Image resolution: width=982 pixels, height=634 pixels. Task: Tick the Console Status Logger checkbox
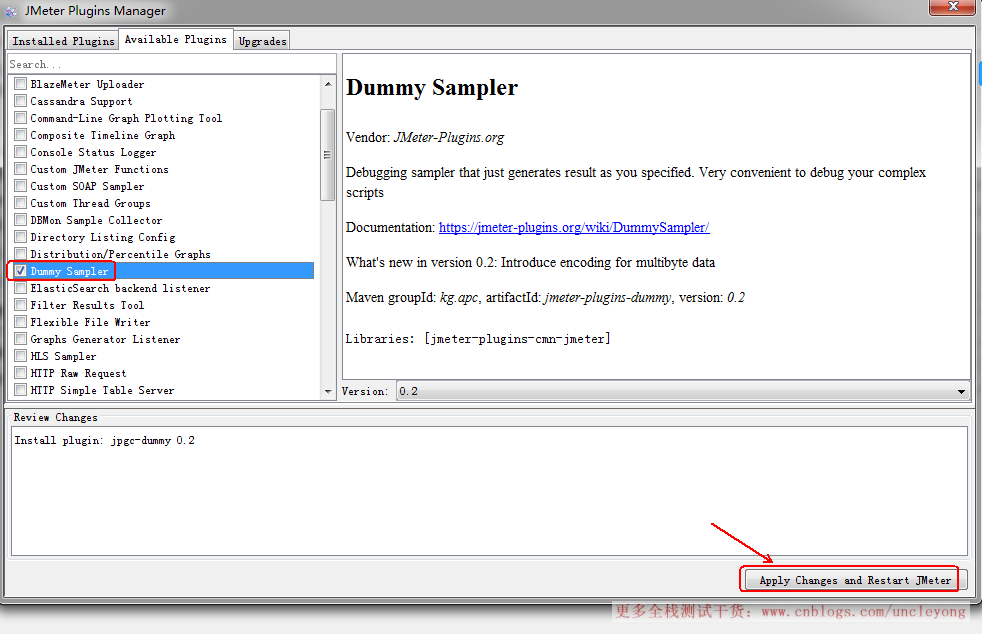point(21,152)
